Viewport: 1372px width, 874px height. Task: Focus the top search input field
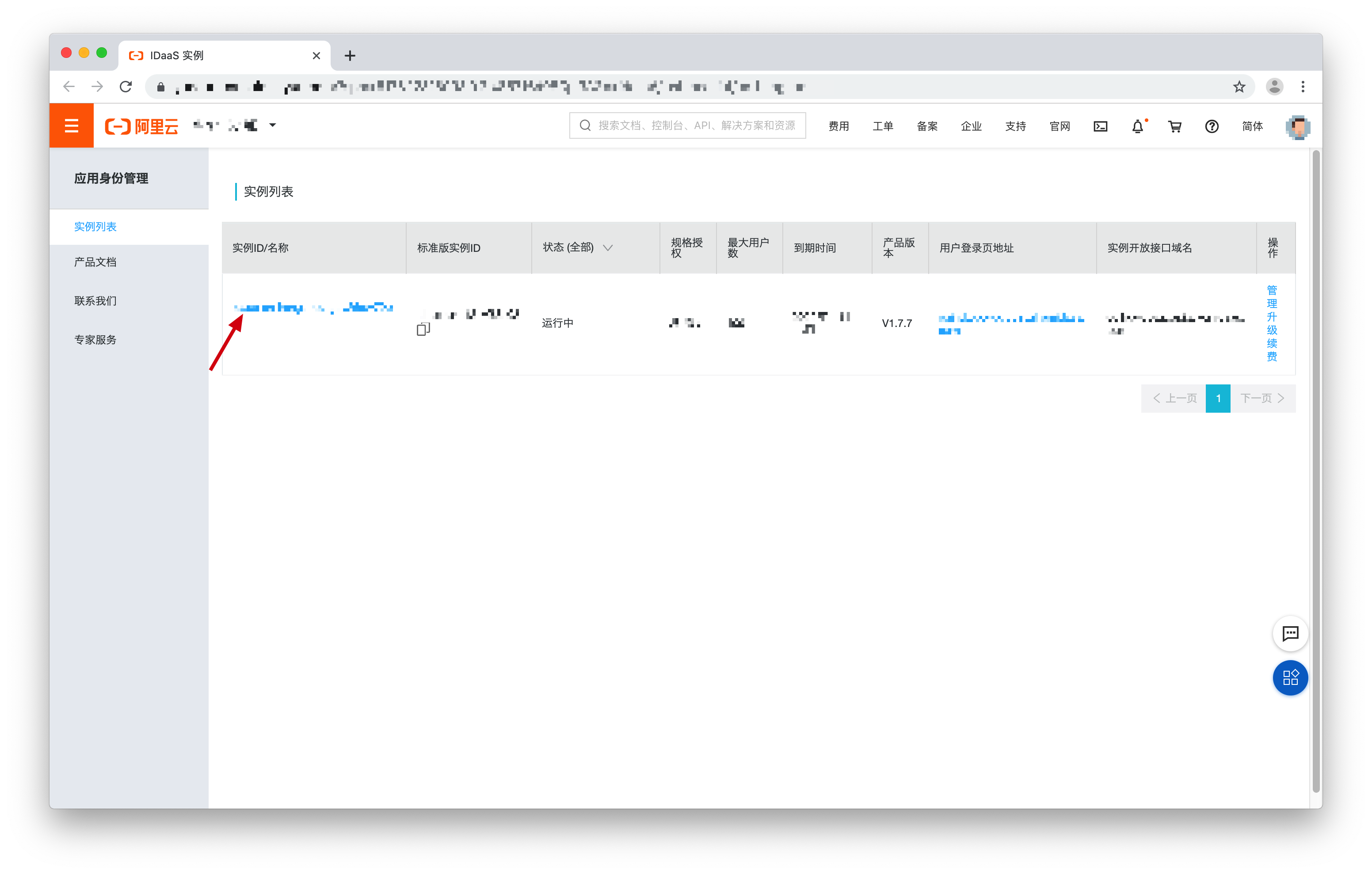pos(687,125)
